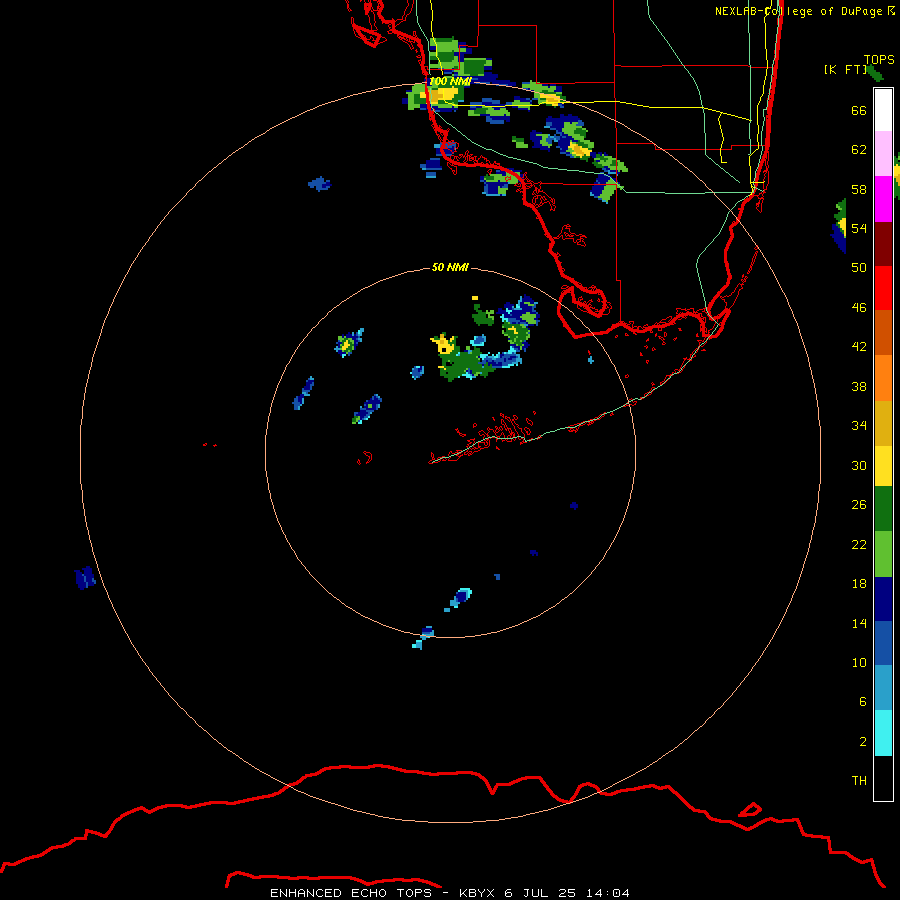Click the white swatch in the tops scale
Image resolution: width=900 pixels, height=900 pixels.
(x=883, y=110)
